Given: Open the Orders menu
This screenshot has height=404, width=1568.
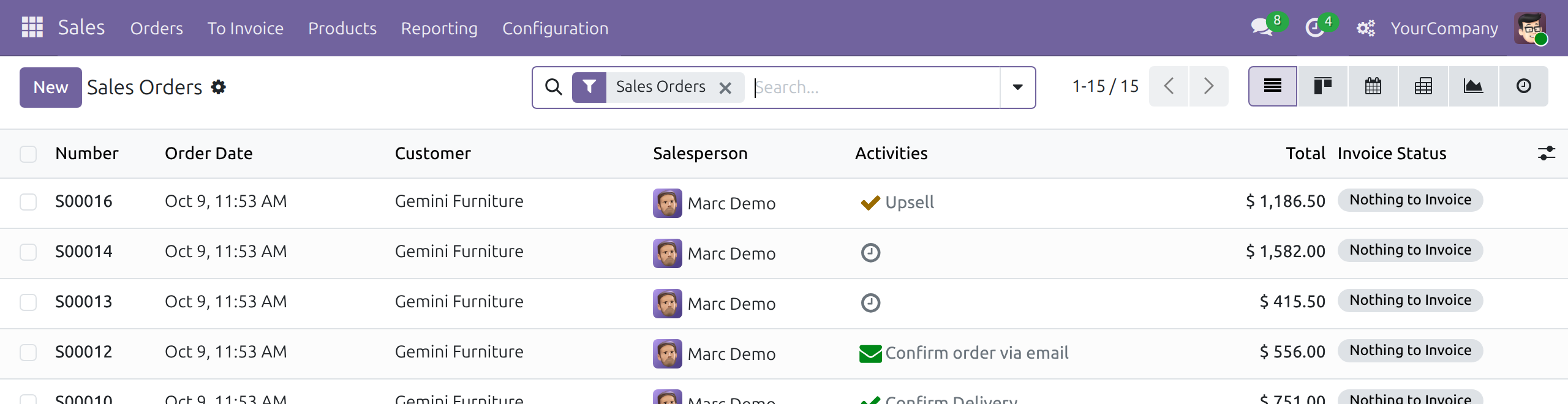Looking at the screenshot, I should click(157, 28).
